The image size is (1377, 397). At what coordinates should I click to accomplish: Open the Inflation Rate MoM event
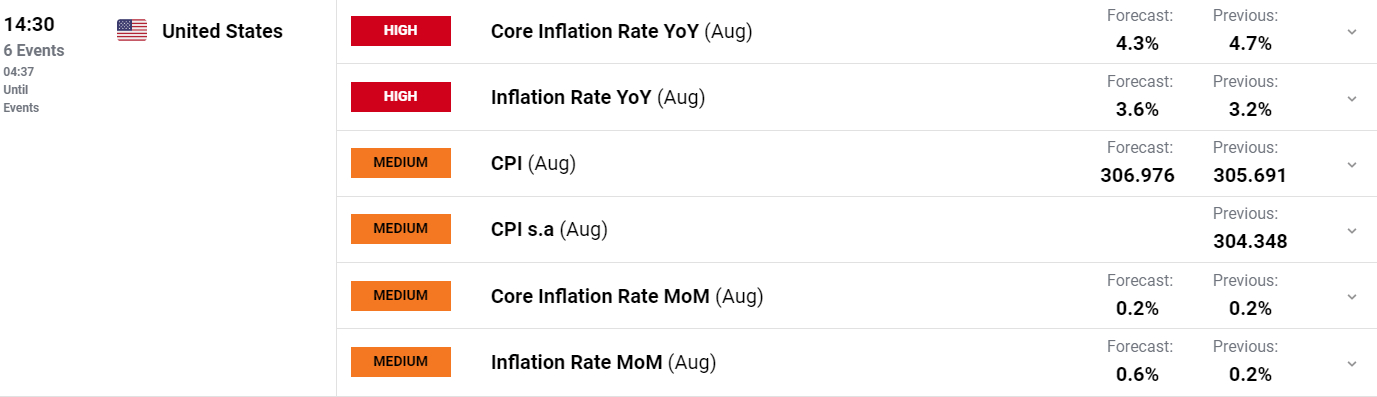[603, 362]
